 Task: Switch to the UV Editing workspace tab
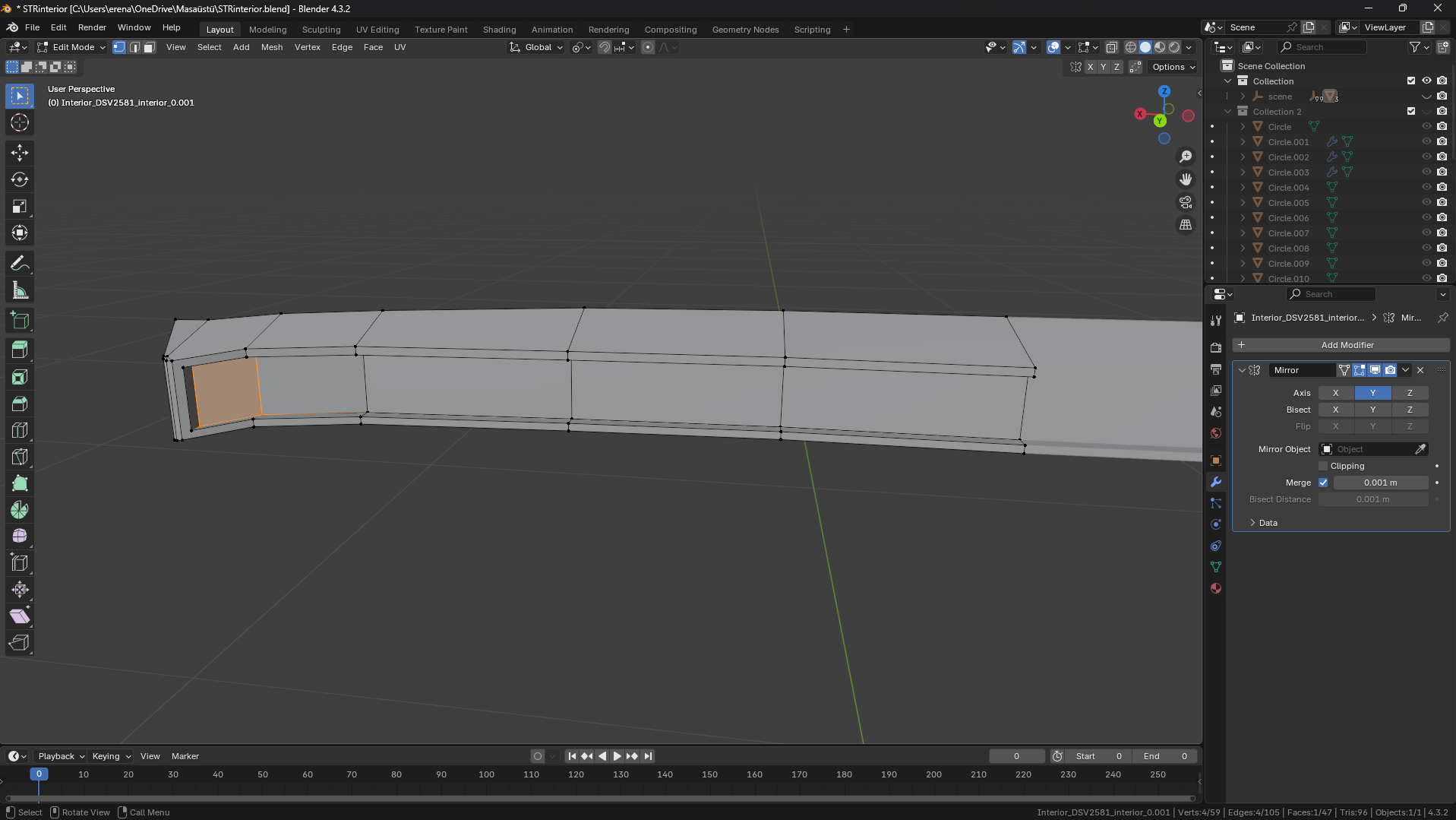click(x=377, y=30)
